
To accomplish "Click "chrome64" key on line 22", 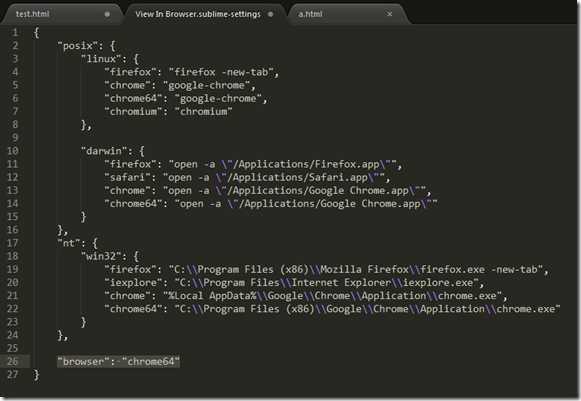I will tap(133, 309).
